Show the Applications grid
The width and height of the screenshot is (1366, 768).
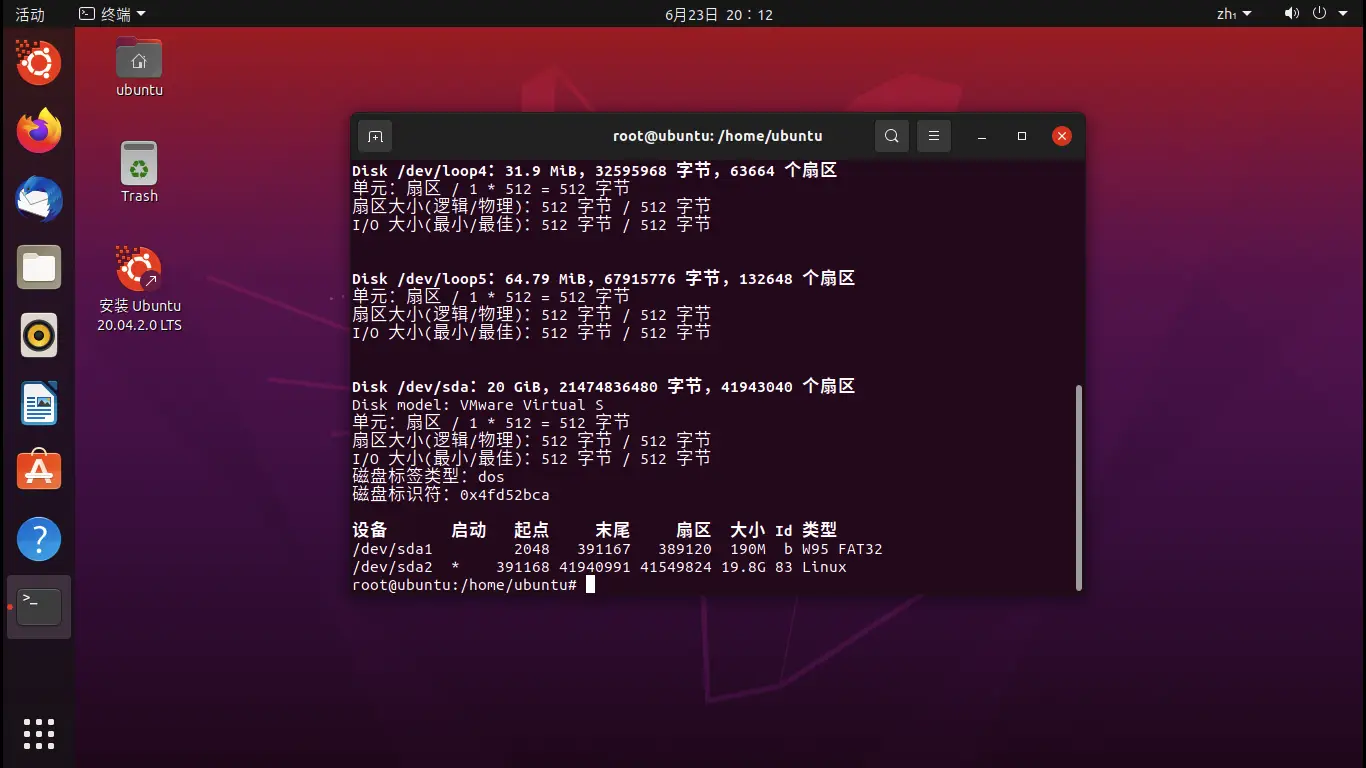point(38,733)
